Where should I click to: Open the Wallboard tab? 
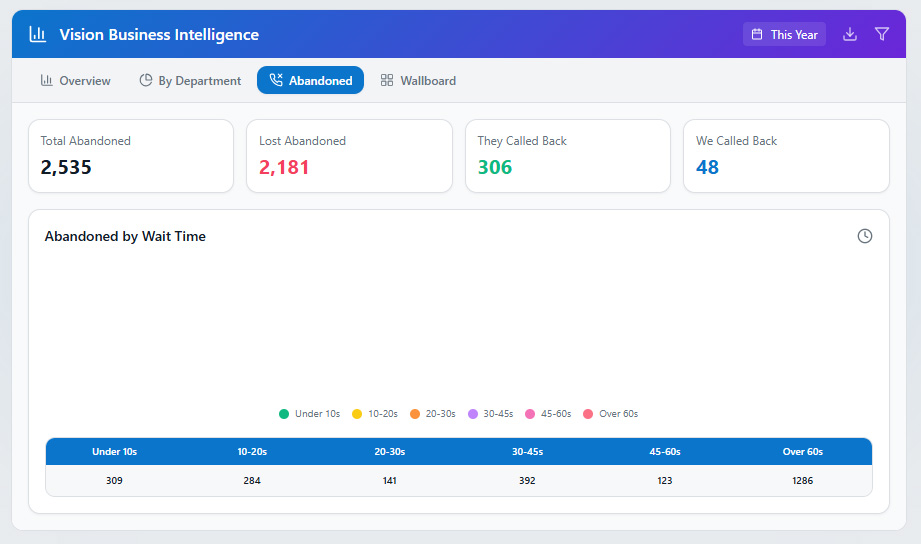(x=418, y=80)
